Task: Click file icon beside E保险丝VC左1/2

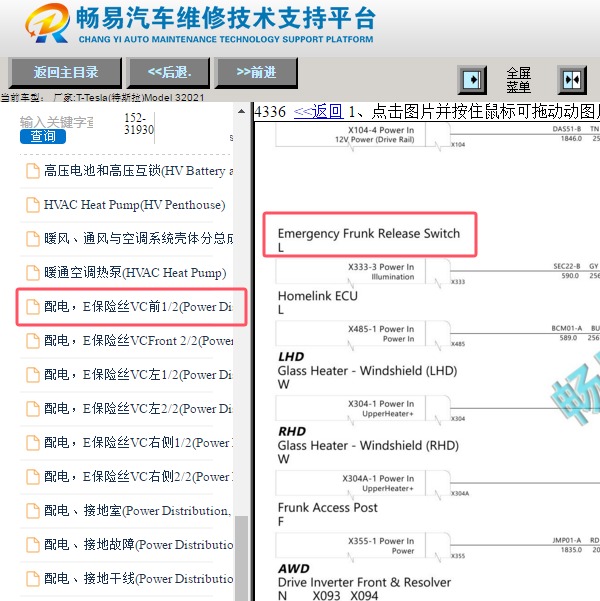Action: click(x=33, y=375)
